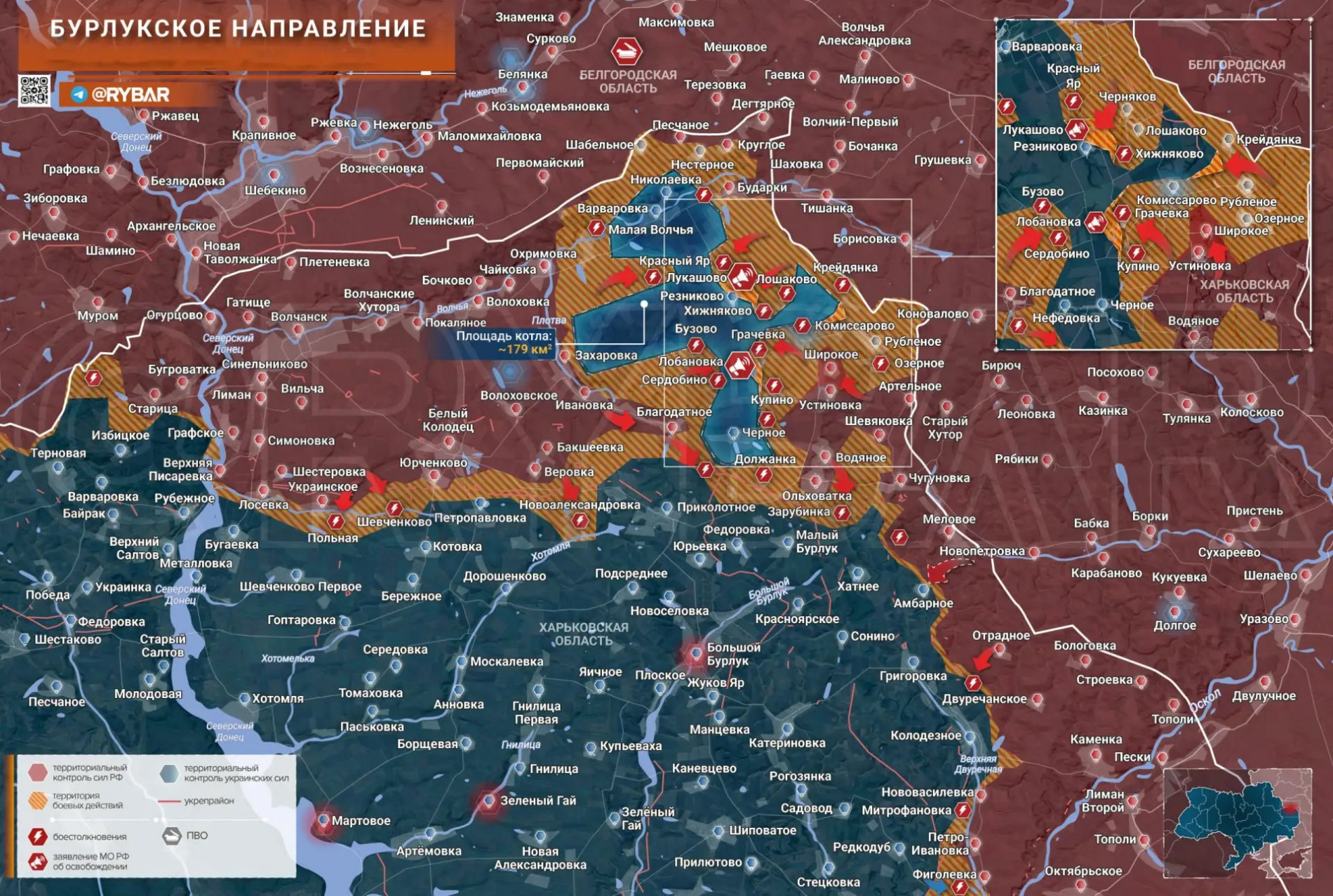This screenshot has width=1333, height=896.
Task: Click the megaphone icon near Лобановка in inset map
Action: (1095, 222)
